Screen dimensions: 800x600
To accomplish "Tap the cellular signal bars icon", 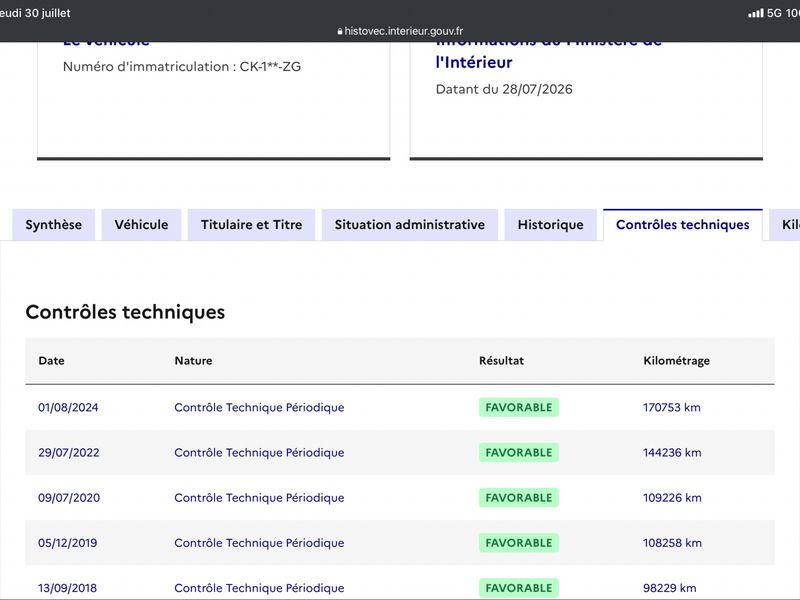I will tap(756, 13).
